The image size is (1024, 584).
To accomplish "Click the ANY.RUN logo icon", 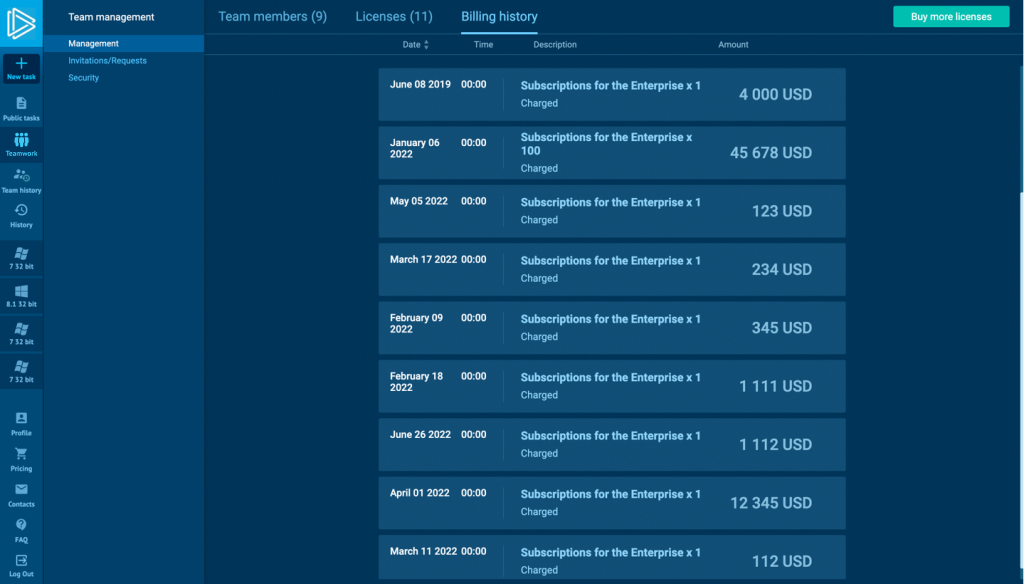I will point(21,23).
